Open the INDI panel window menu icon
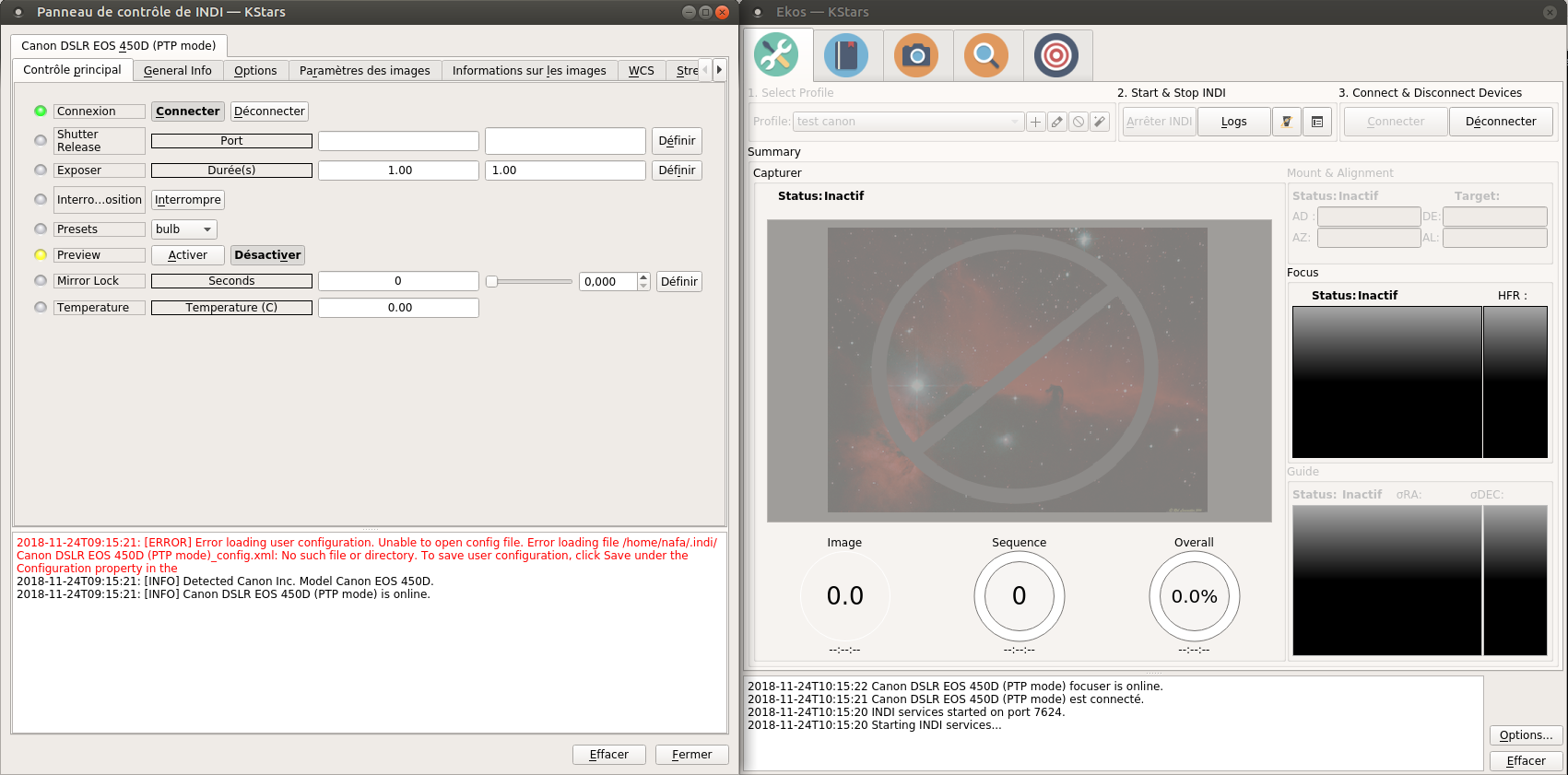1568x775 pixels. [x=18, y=12]
